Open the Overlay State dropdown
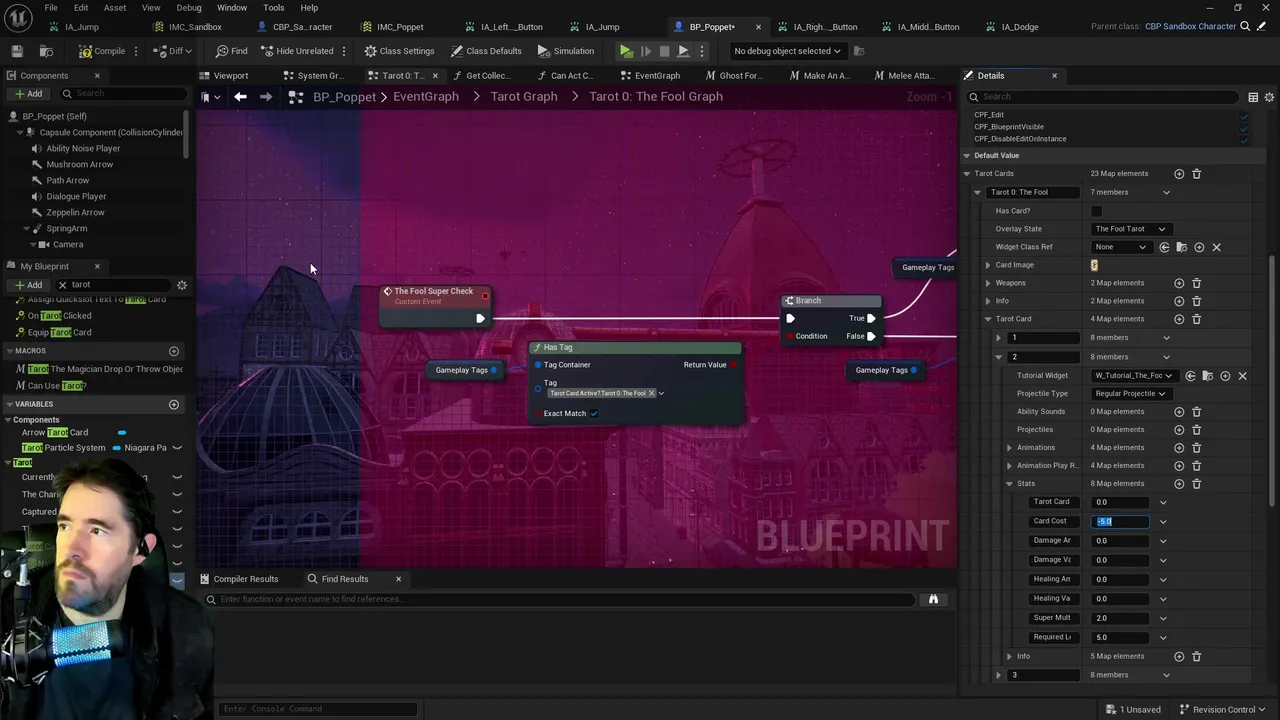 click(x=1130, y=229)
